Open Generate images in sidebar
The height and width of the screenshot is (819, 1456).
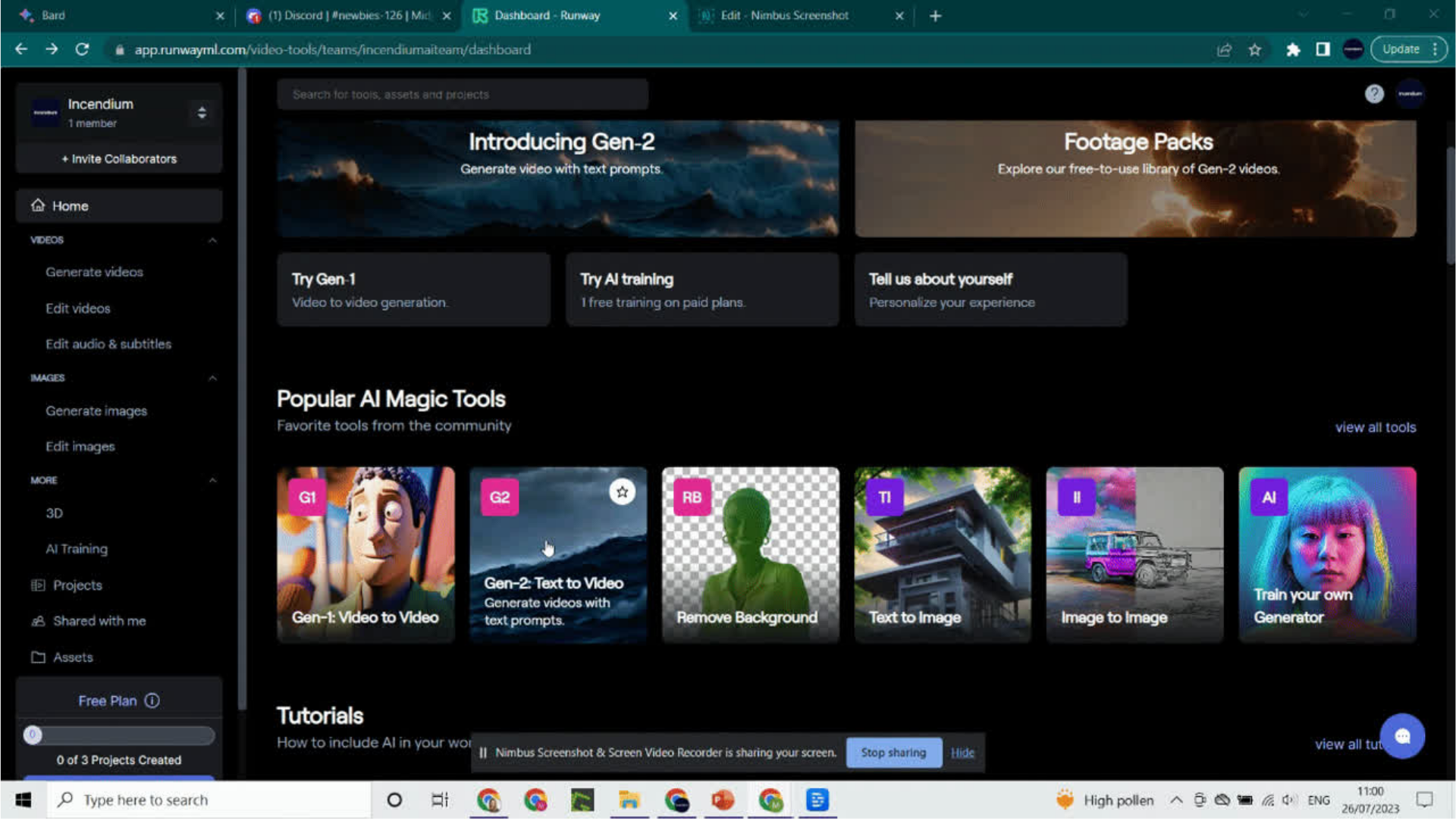pyautogui.click(x=96, y=411)
